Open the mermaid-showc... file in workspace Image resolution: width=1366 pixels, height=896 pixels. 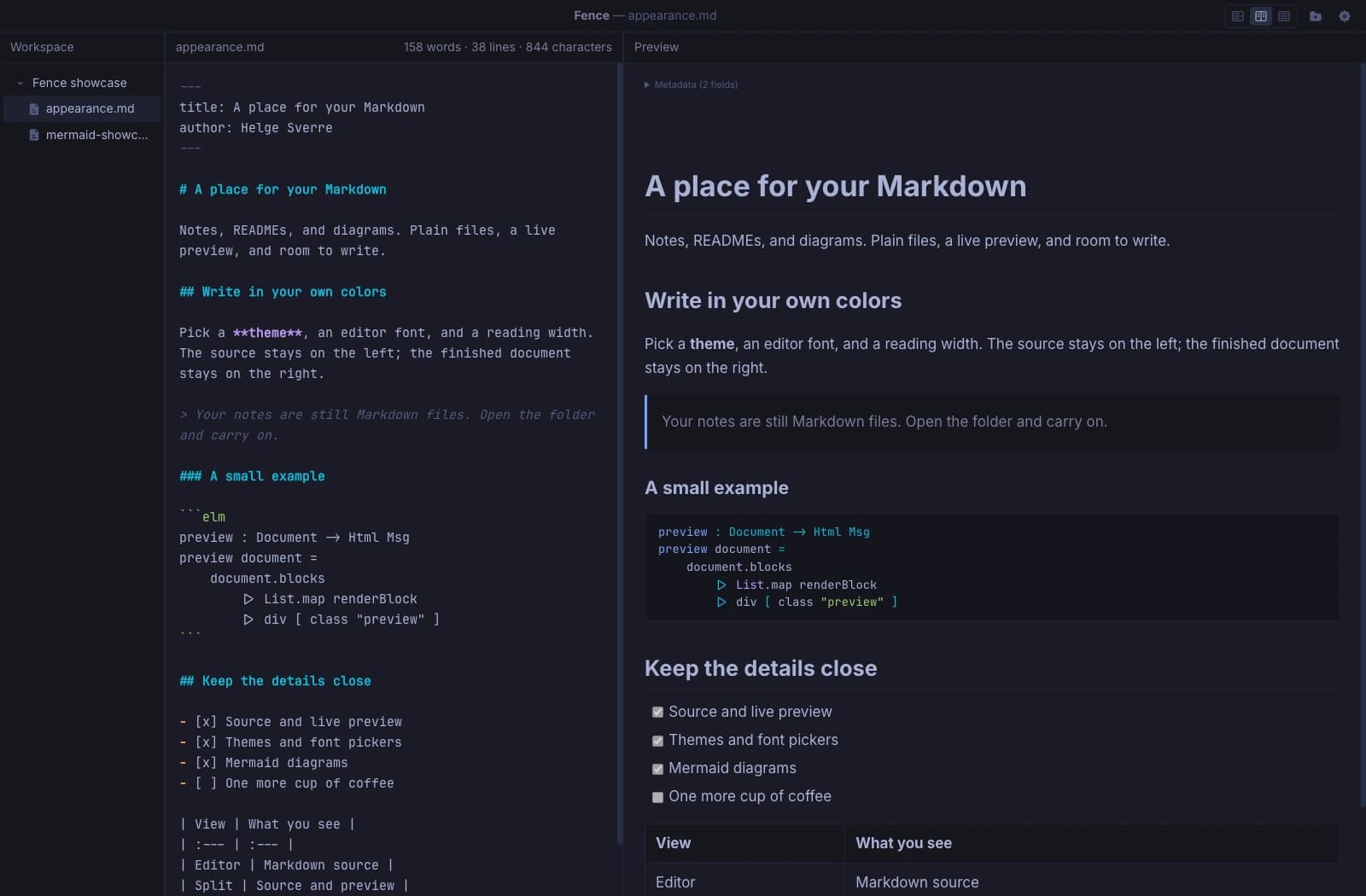click(82, 135)
